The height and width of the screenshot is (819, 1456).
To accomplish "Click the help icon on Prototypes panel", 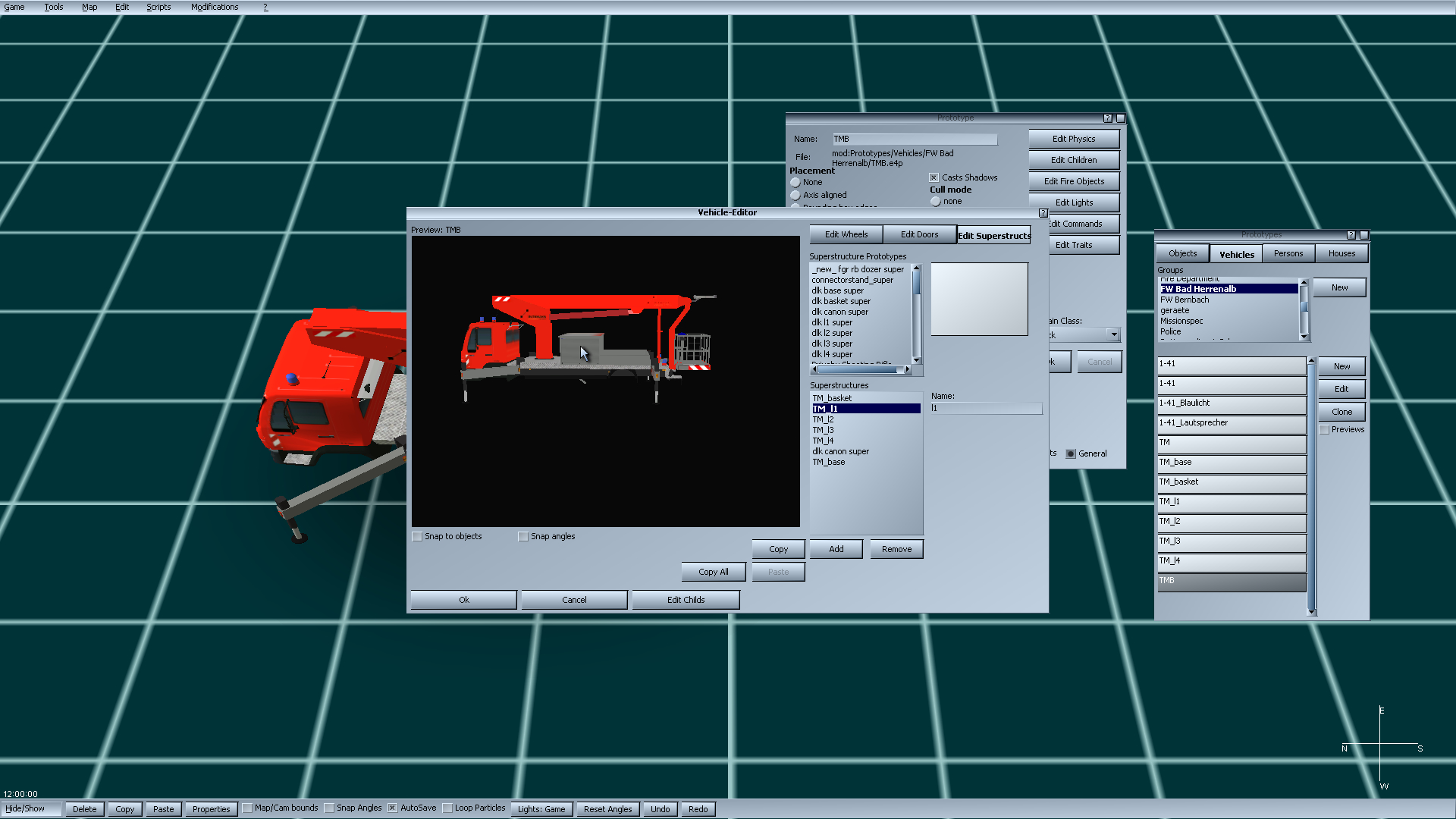I will click(x=1351, y=235).
